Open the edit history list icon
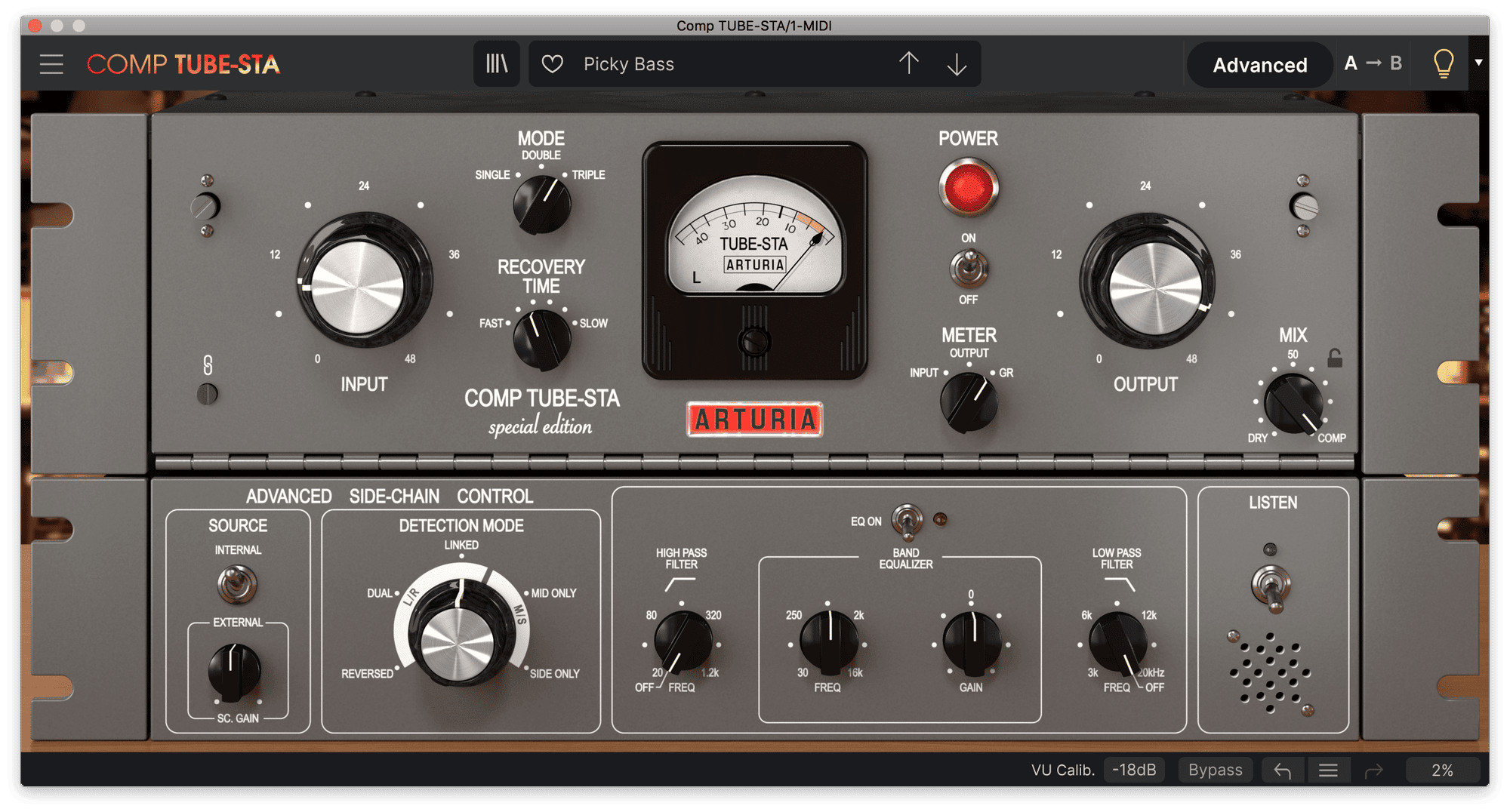 [1328, 770]
